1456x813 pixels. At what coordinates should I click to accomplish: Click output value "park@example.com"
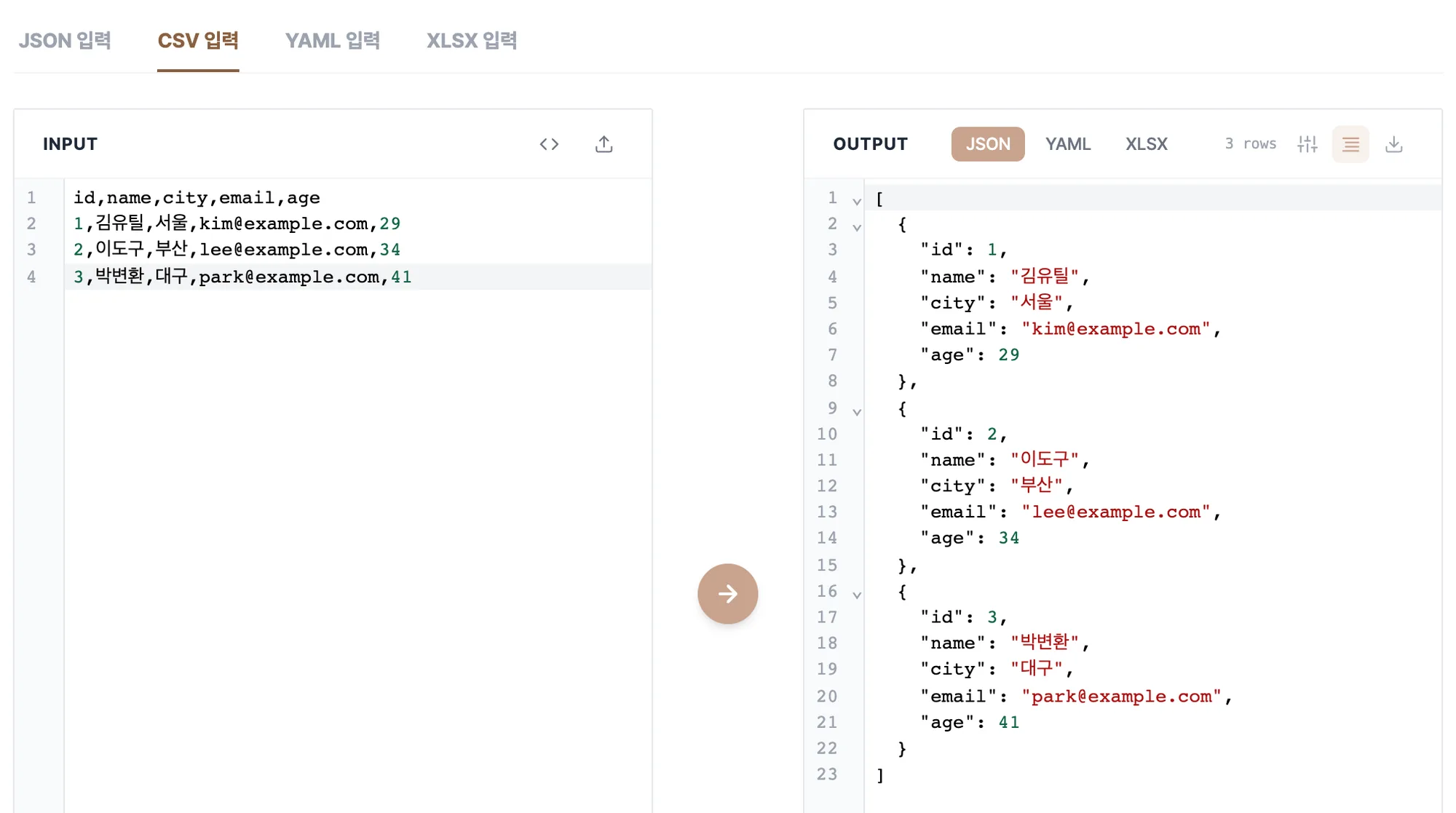[1122, 697]
